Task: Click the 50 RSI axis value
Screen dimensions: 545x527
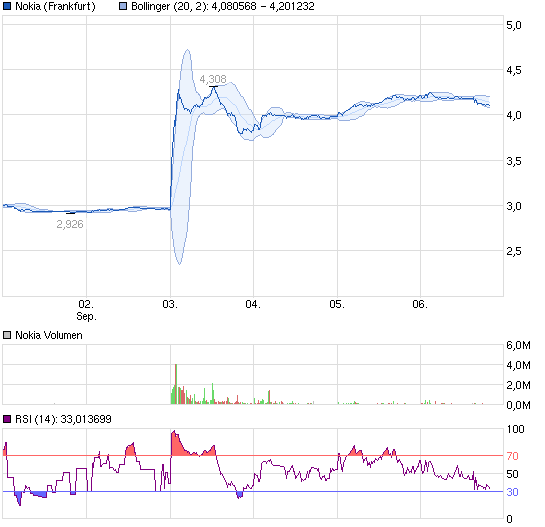Action: click(512, 474)
